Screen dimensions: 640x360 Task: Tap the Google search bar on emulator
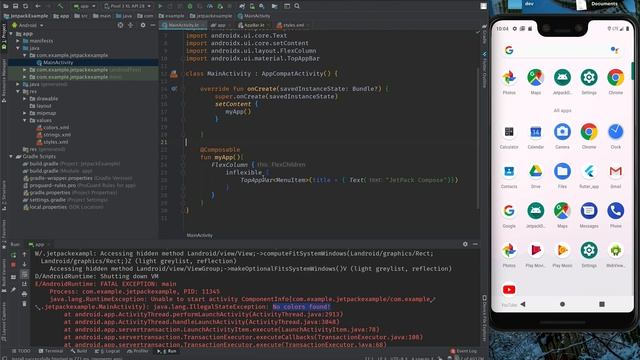coord(562,50)
